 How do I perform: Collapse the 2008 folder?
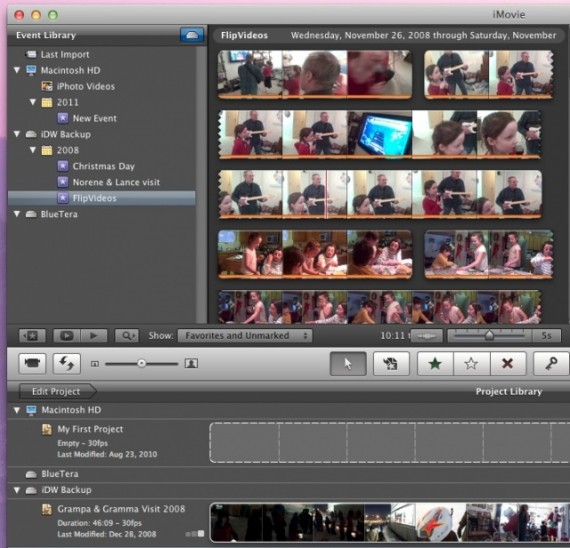click(x=33, y=150)
